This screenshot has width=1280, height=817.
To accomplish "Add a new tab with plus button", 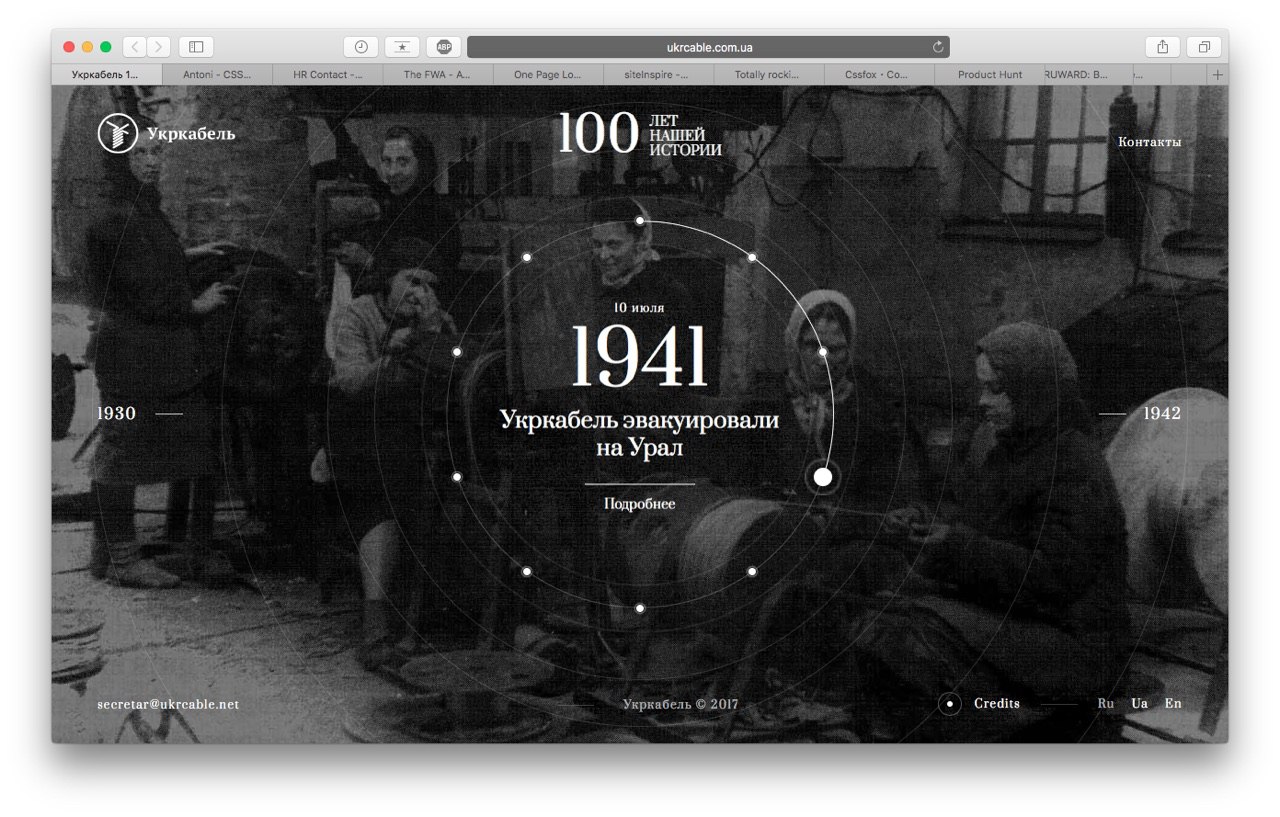I will click(1217, 75).
